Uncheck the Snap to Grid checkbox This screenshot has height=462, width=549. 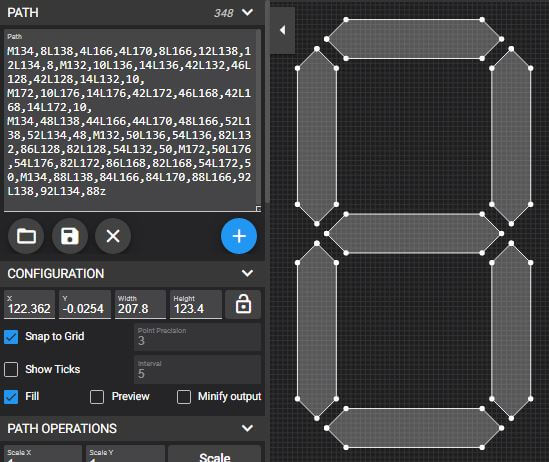[x=11, y=337]
